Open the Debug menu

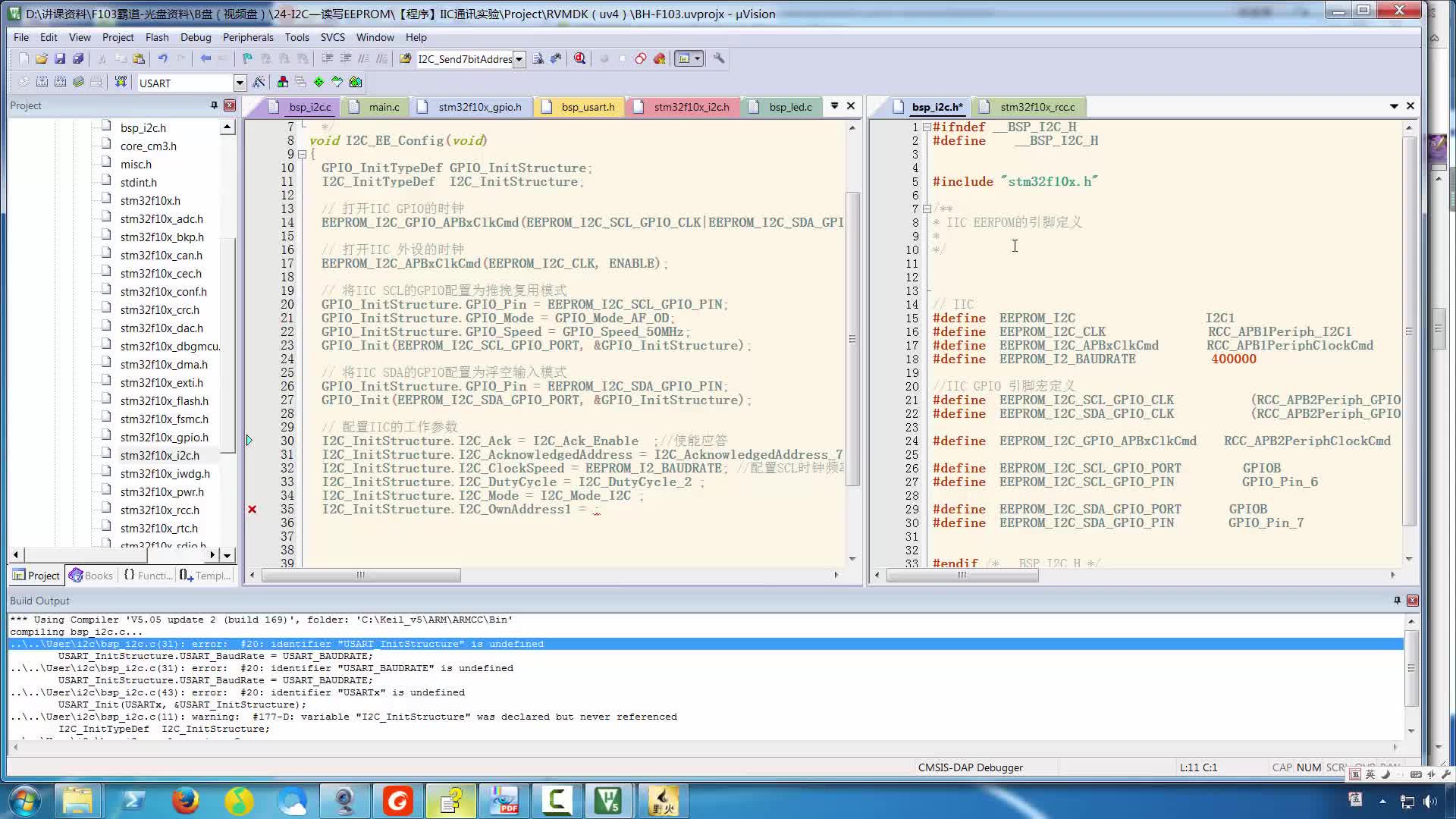pos(196,37)
